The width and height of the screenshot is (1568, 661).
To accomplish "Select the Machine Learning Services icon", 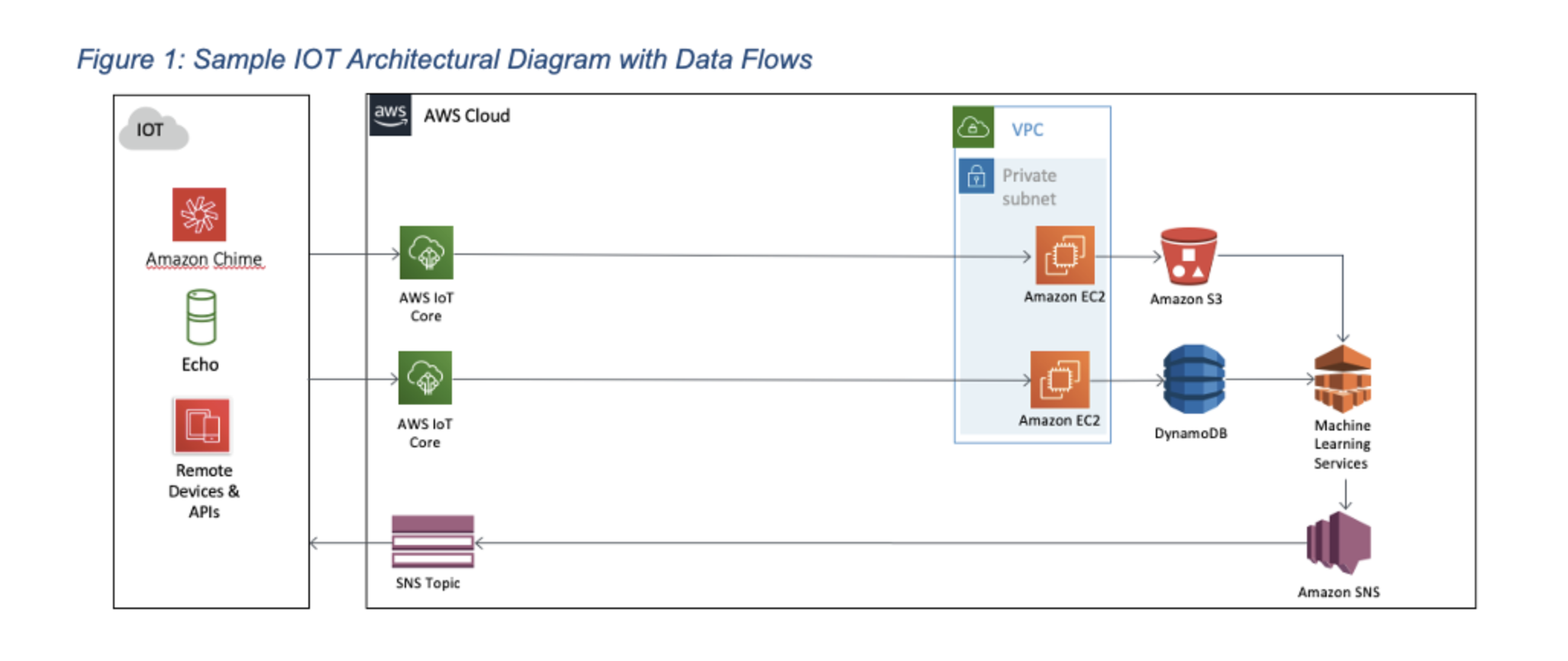I will coord(1343,378).
